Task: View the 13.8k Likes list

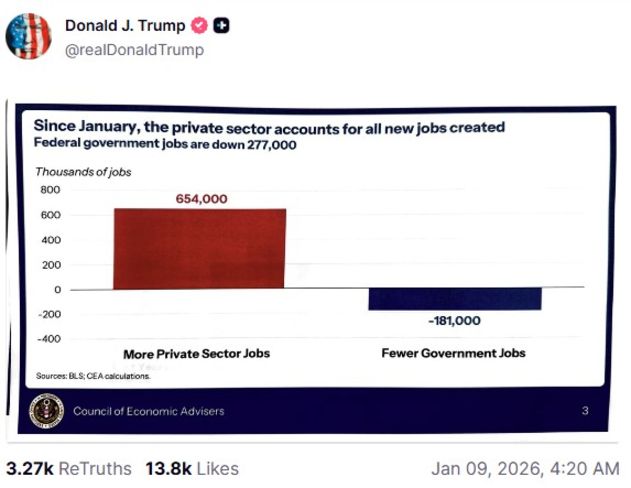Action: point(192,468)
